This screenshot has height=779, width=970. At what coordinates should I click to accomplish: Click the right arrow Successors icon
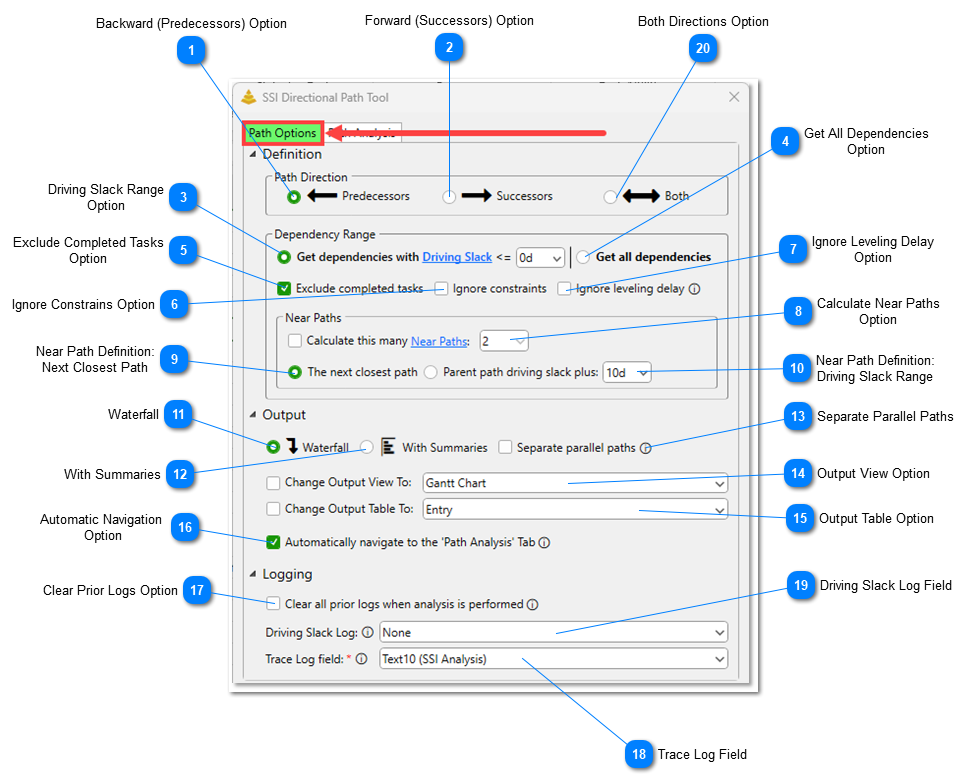click(x=476, y=196)
